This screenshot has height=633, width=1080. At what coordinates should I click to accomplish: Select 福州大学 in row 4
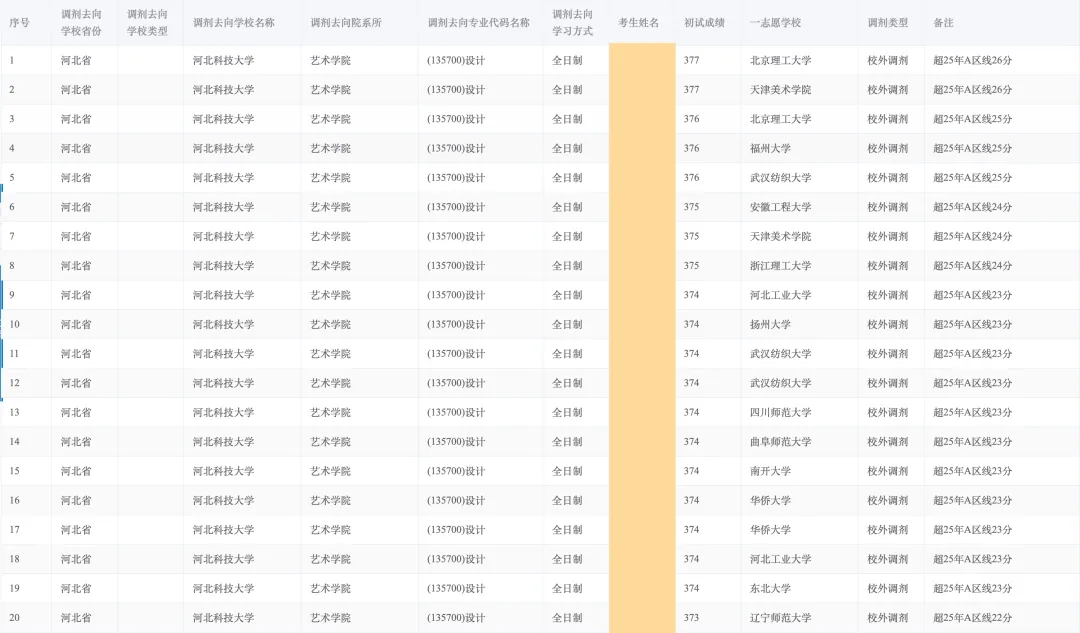point(770,148)
